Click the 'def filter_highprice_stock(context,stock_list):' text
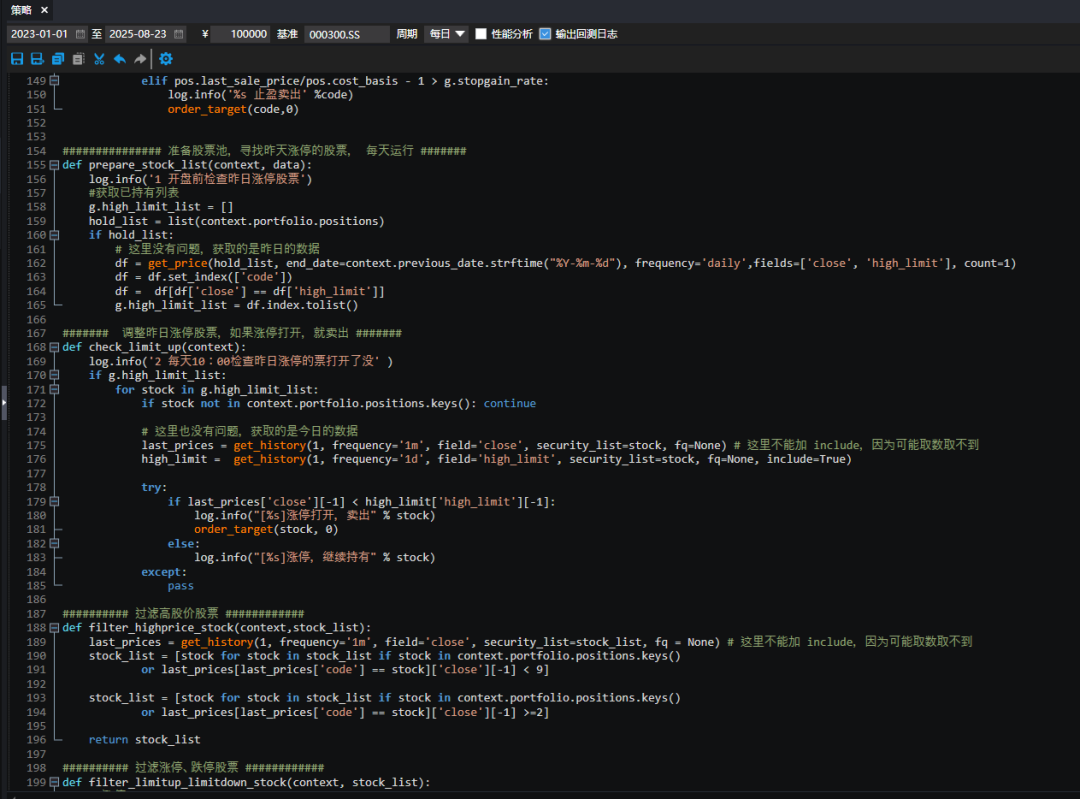Image resolution: width=1080 pixels, height=799 pixels. [216, 627]
